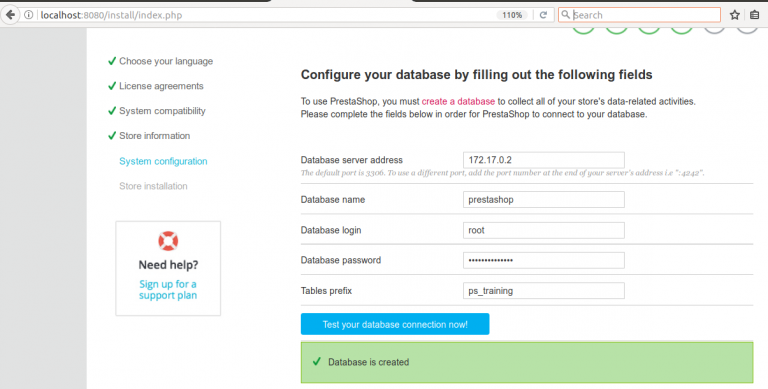Click the "Configure your database" heading
The image size is (768, 389).
coord(477,74)
